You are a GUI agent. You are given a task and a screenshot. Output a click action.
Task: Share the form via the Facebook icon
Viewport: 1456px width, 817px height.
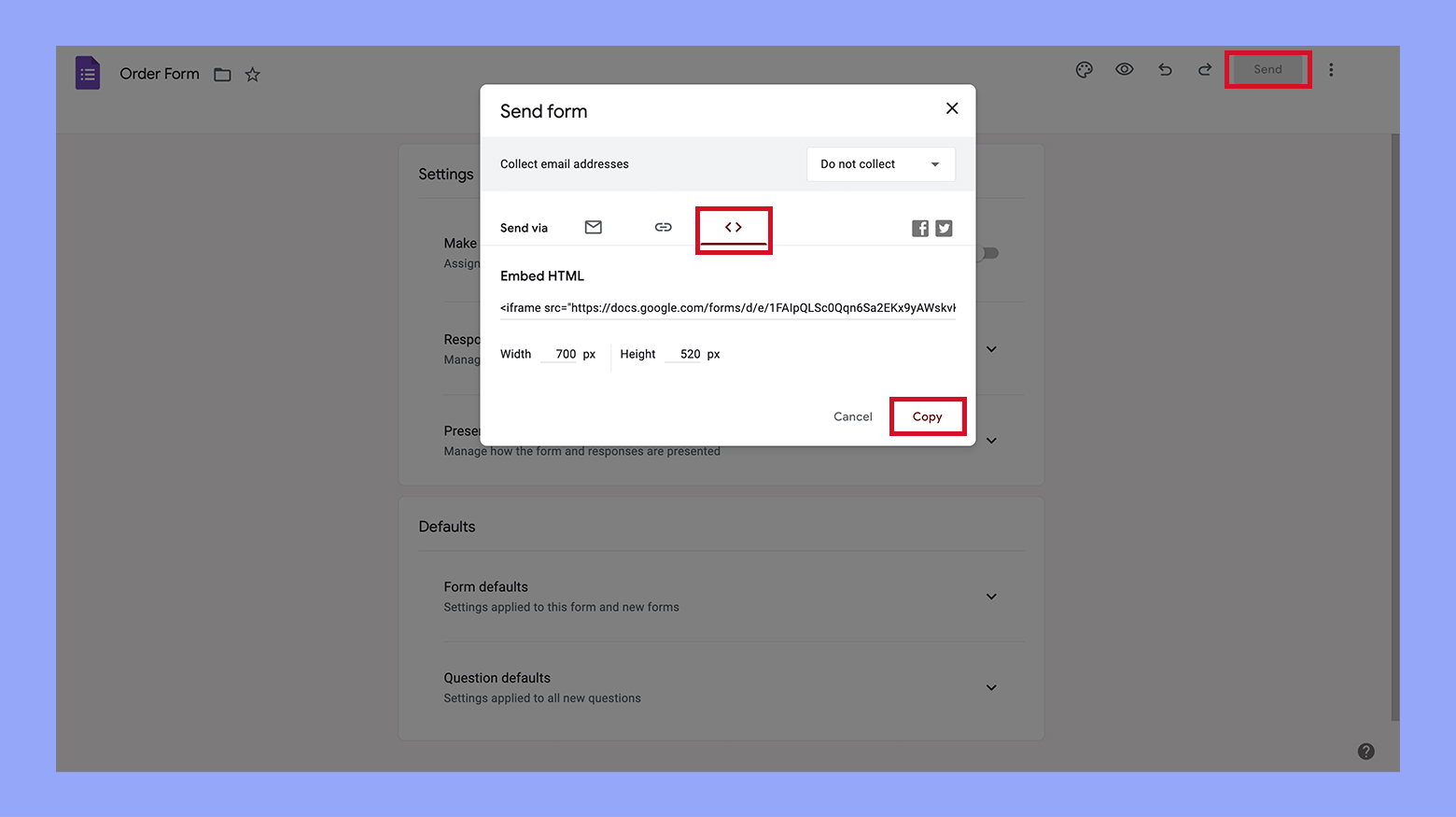(x=919, y=227)
